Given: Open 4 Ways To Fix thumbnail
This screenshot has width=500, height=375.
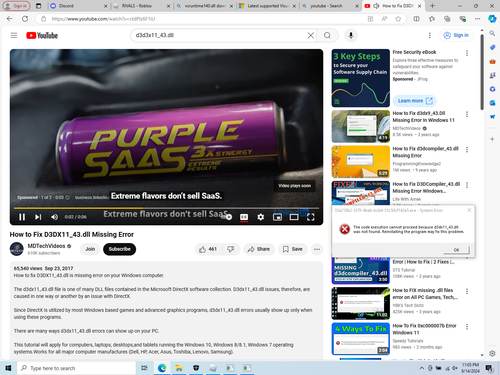Looking at the screenshot, I should click(x=361, y=339).
